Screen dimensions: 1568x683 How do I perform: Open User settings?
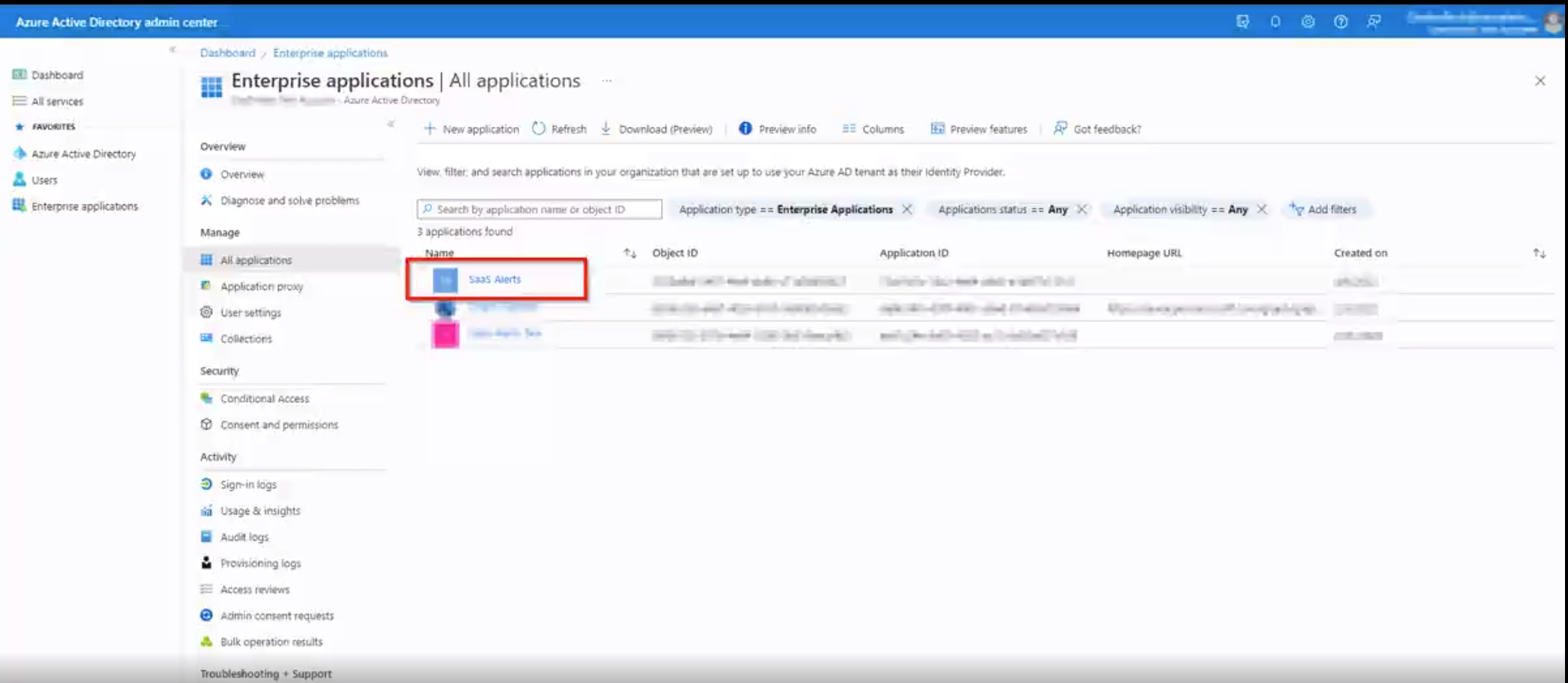(250, 312)
